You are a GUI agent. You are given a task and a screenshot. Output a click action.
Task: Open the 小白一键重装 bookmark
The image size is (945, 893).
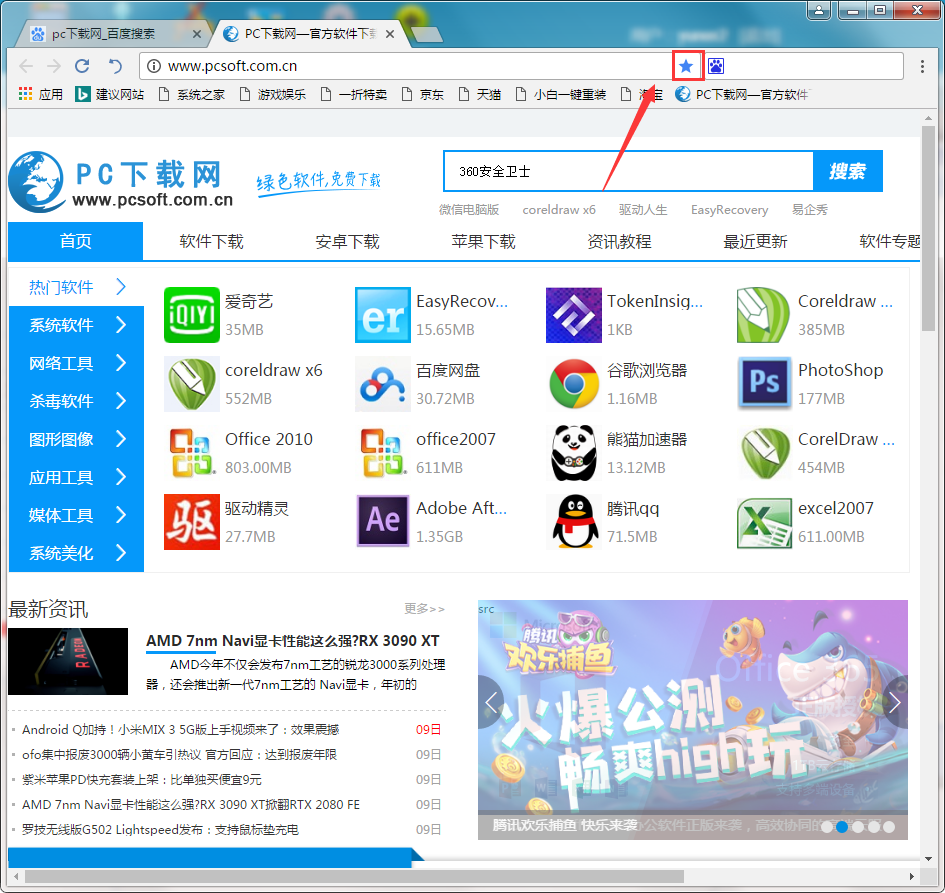pyautogui.click(x=561, y=95)
